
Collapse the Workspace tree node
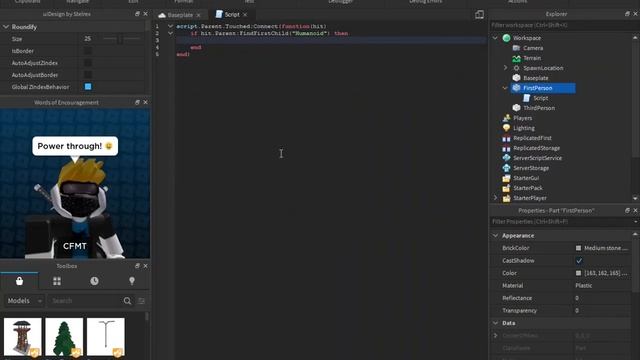(496, 38)
